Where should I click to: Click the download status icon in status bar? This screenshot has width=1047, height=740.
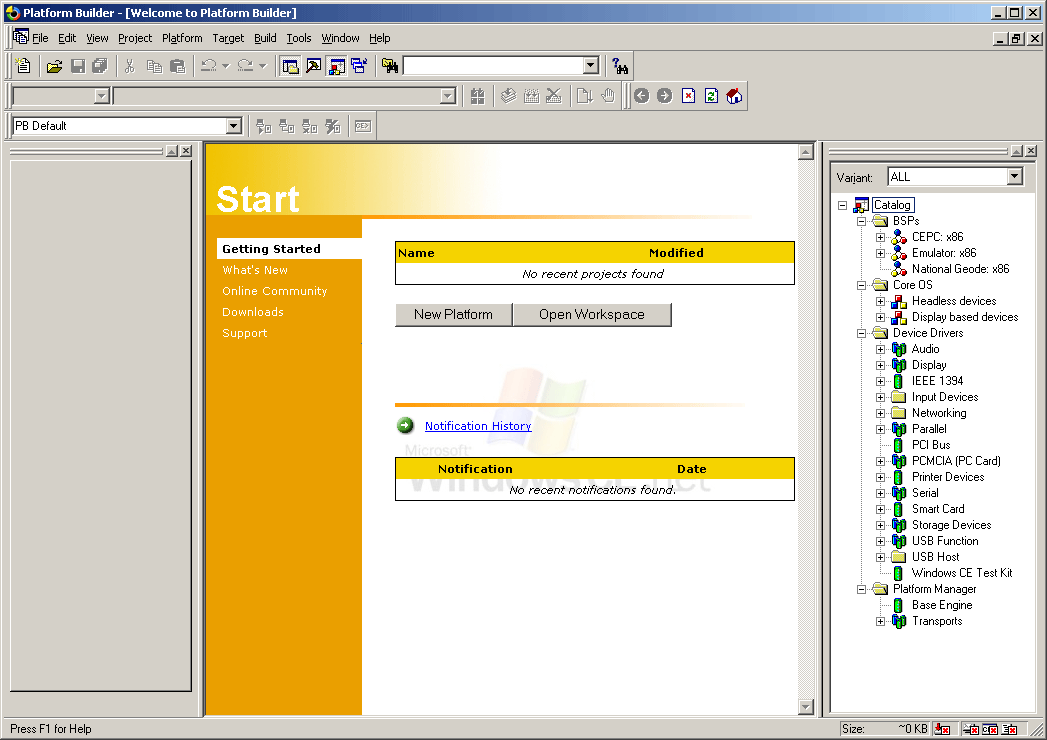(x=942, y=729)
